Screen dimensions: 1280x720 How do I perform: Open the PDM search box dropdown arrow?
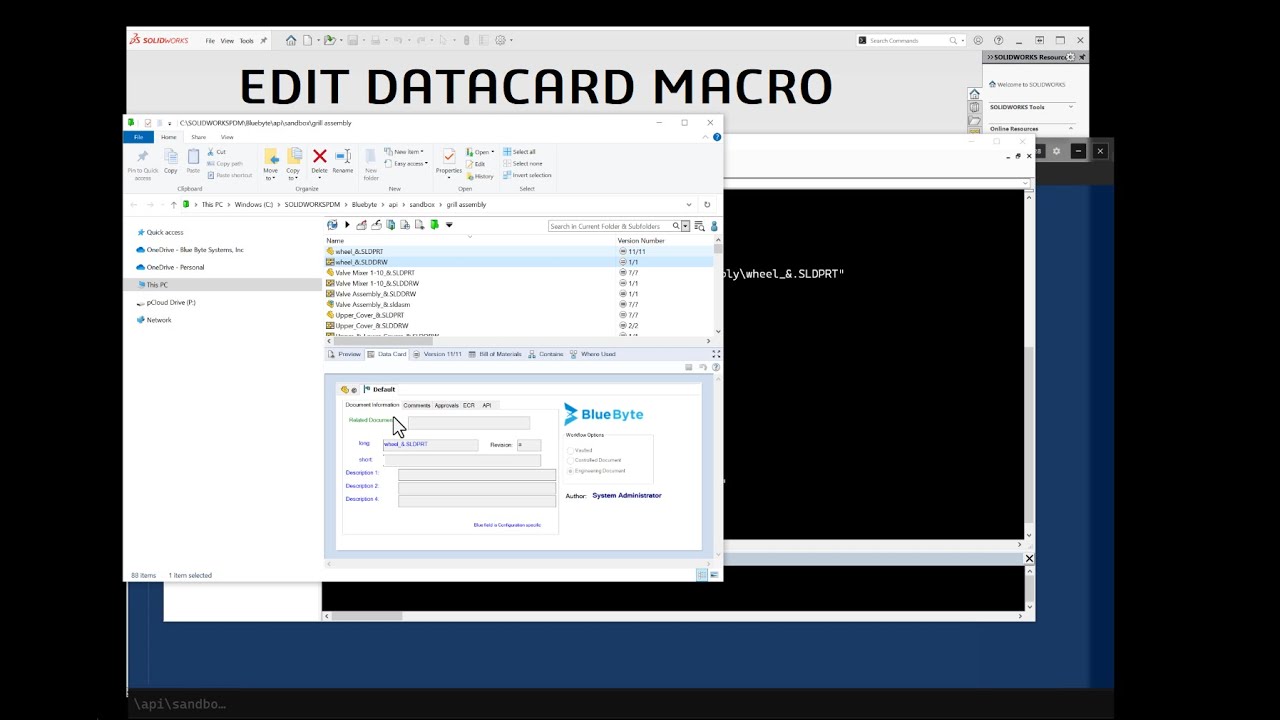[686, 226]
